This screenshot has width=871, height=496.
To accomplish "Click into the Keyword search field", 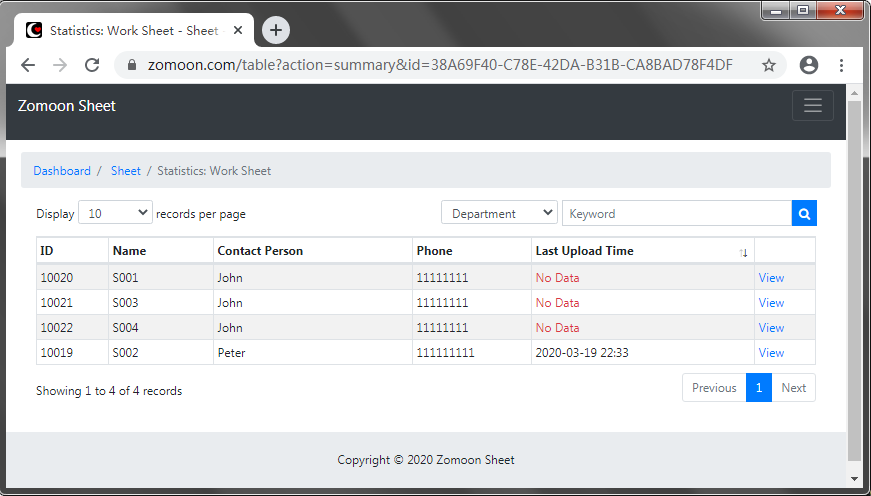I will [676, 214].
